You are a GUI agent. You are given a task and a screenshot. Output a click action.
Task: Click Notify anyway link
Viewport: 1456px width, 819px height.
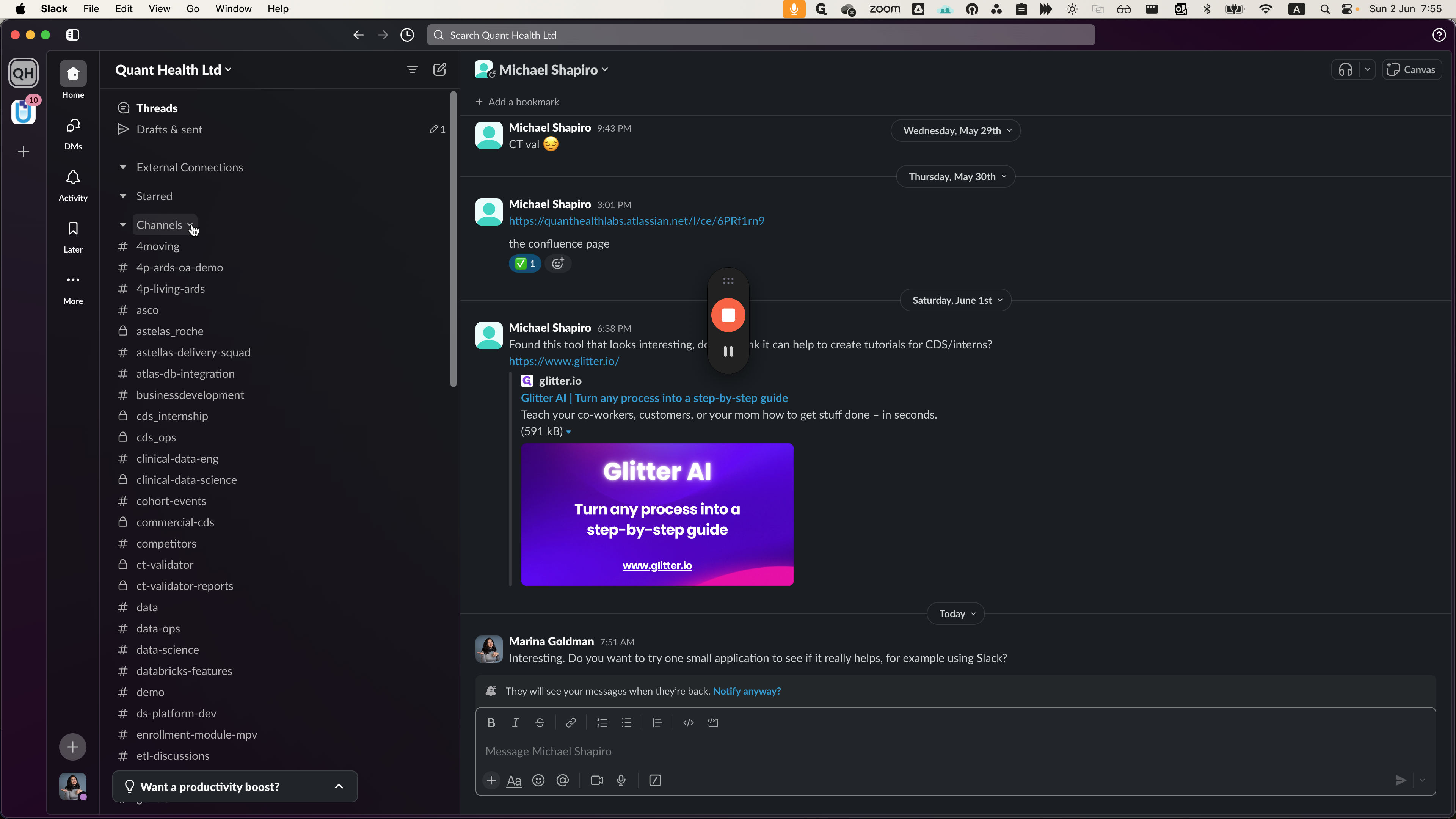[x=747, y=691]
